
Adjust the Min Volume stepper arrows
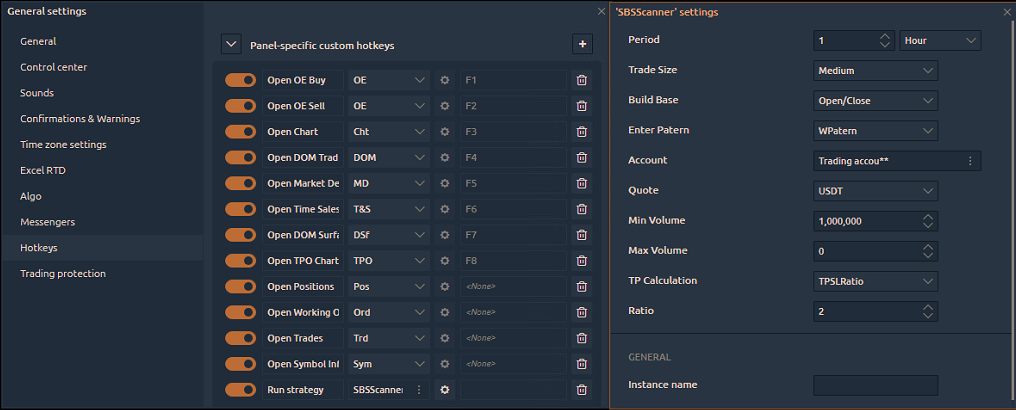pyautogui.click(x=928, y=221)
